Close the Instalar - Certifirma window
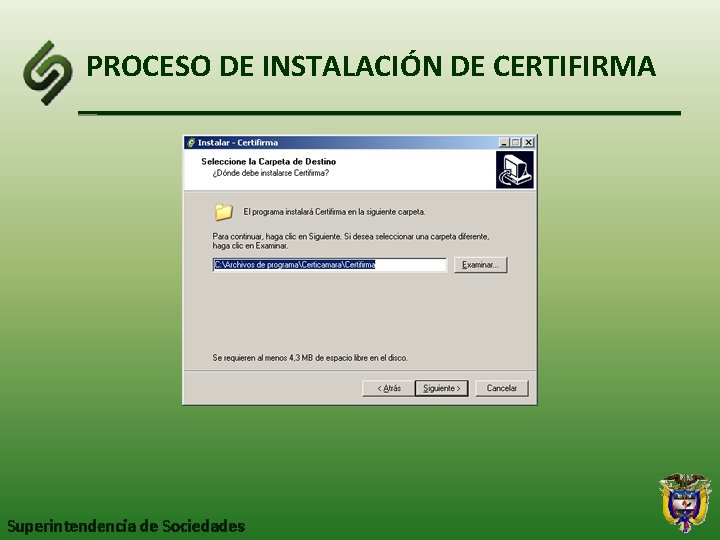This screenshot has width=720, height=540. click(x=529, y=143)
